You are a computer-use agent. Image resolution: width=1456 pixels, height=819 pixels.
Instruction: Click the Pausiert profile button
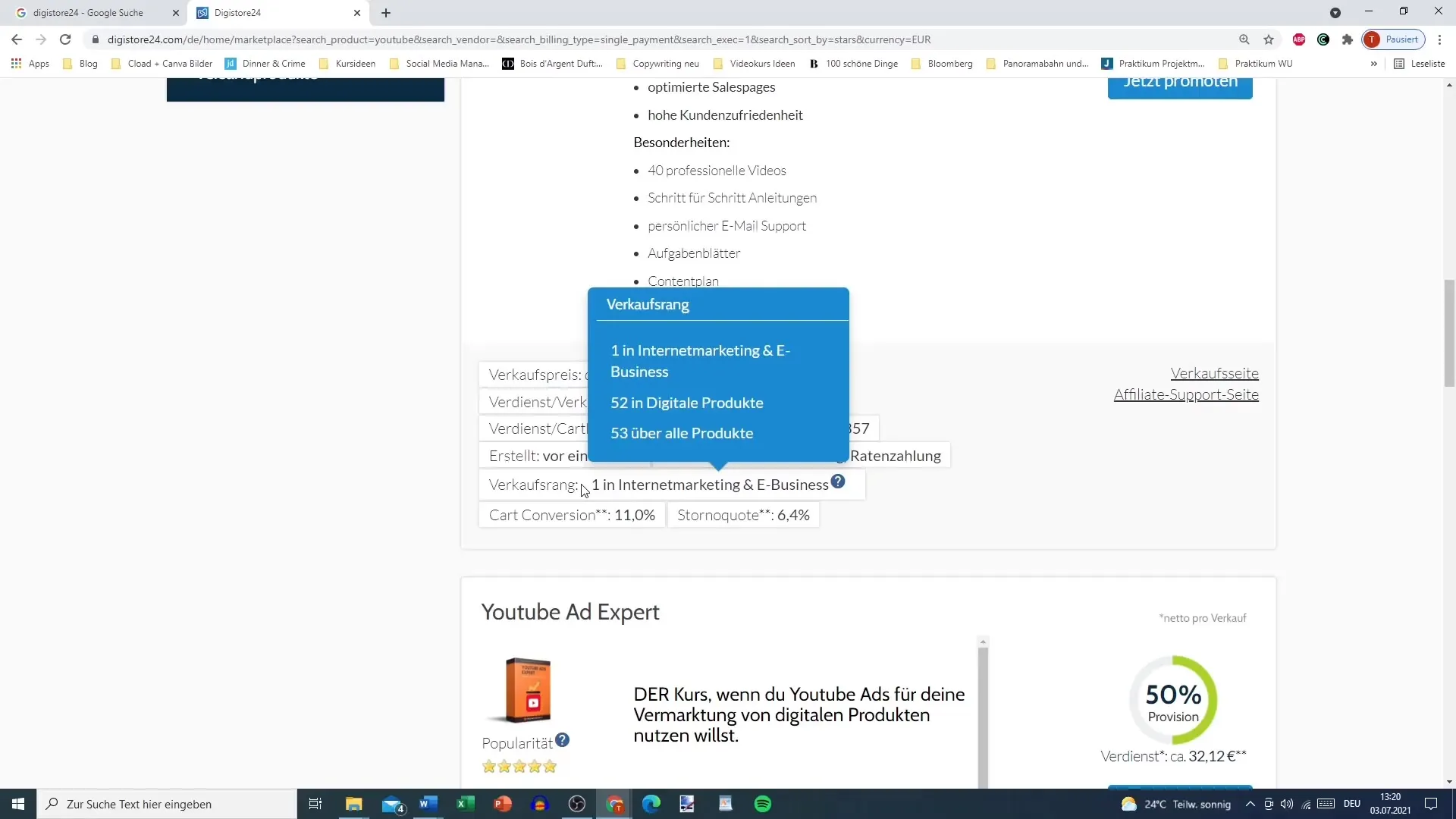(x=1394, y=39)
